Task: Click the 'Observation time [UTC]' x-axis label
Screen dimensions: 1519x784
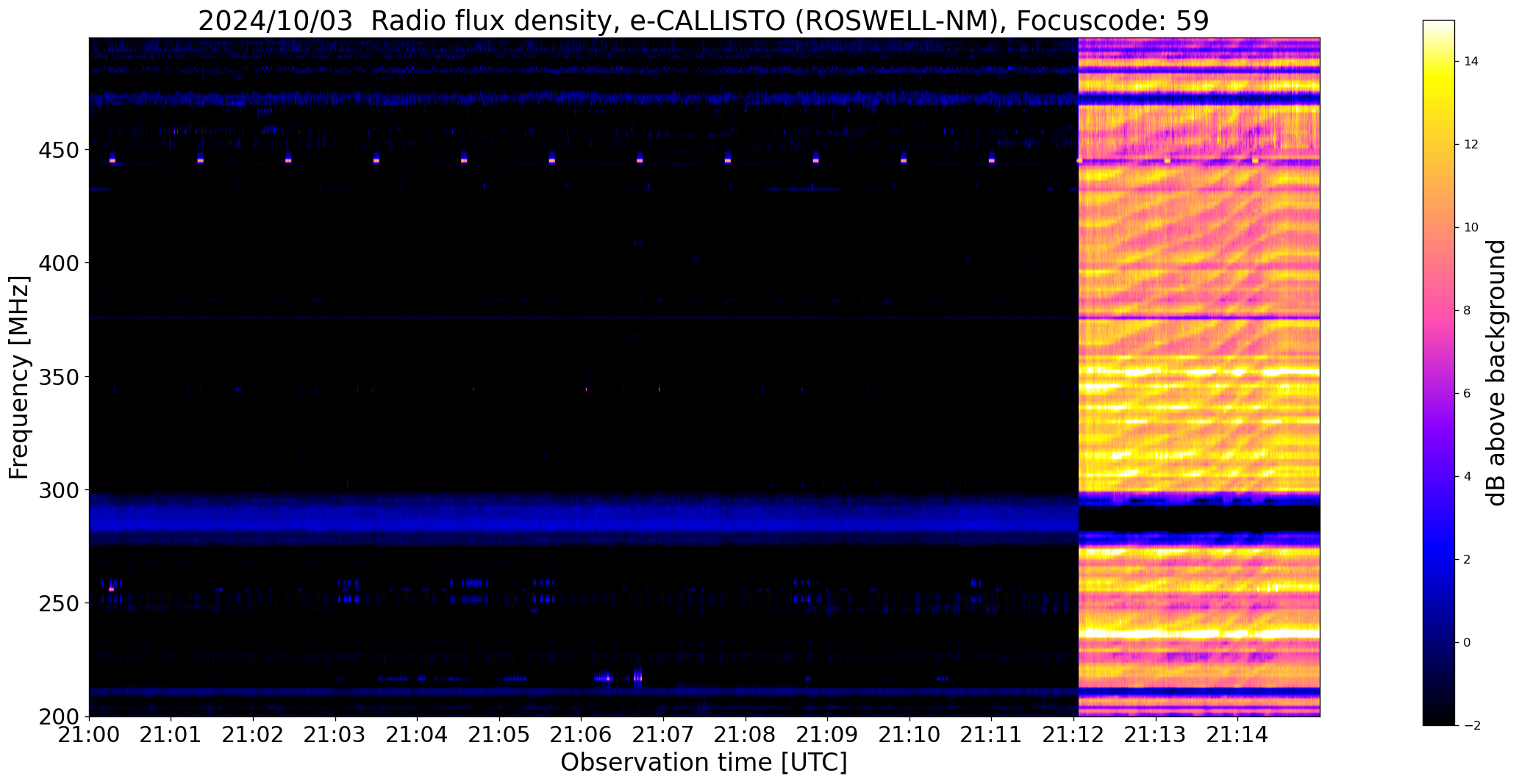Action: coord(704,762)
